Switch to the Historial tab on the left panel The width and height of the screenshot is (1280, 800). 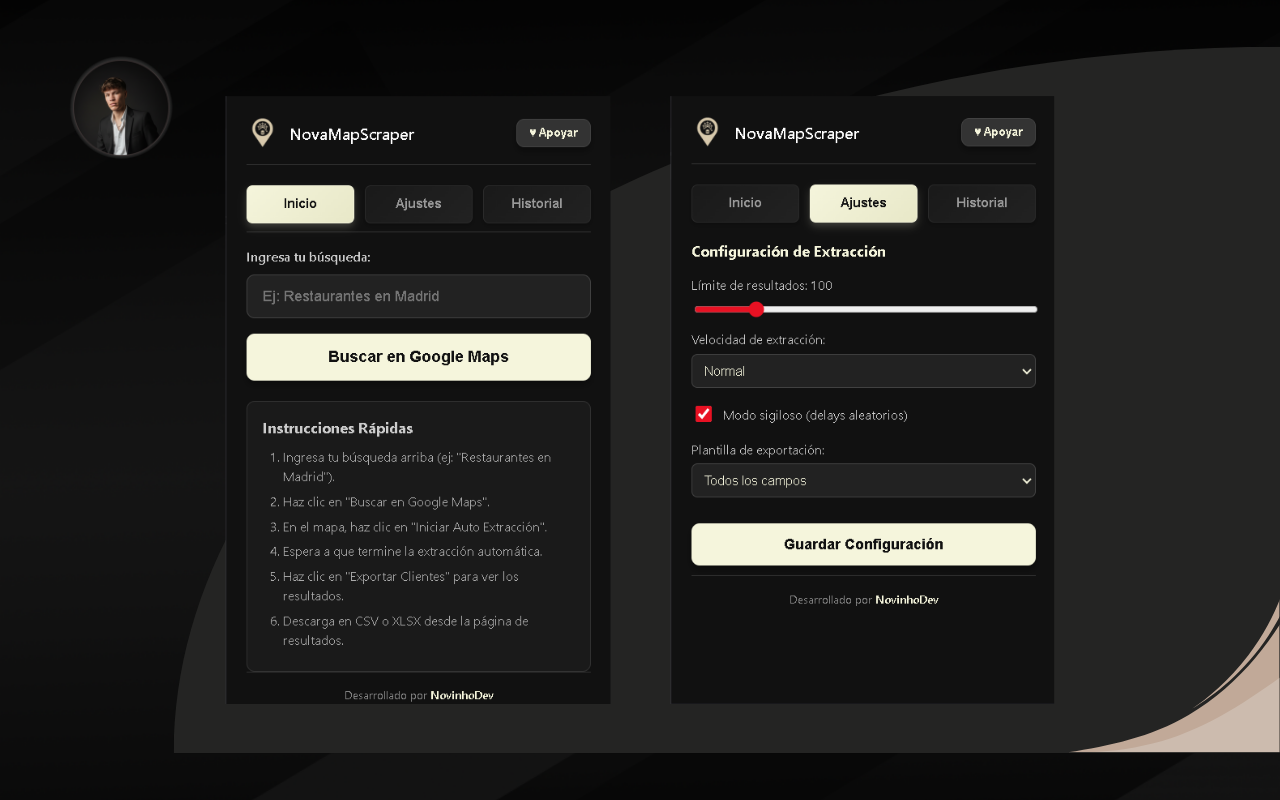[x=536, y=203]
